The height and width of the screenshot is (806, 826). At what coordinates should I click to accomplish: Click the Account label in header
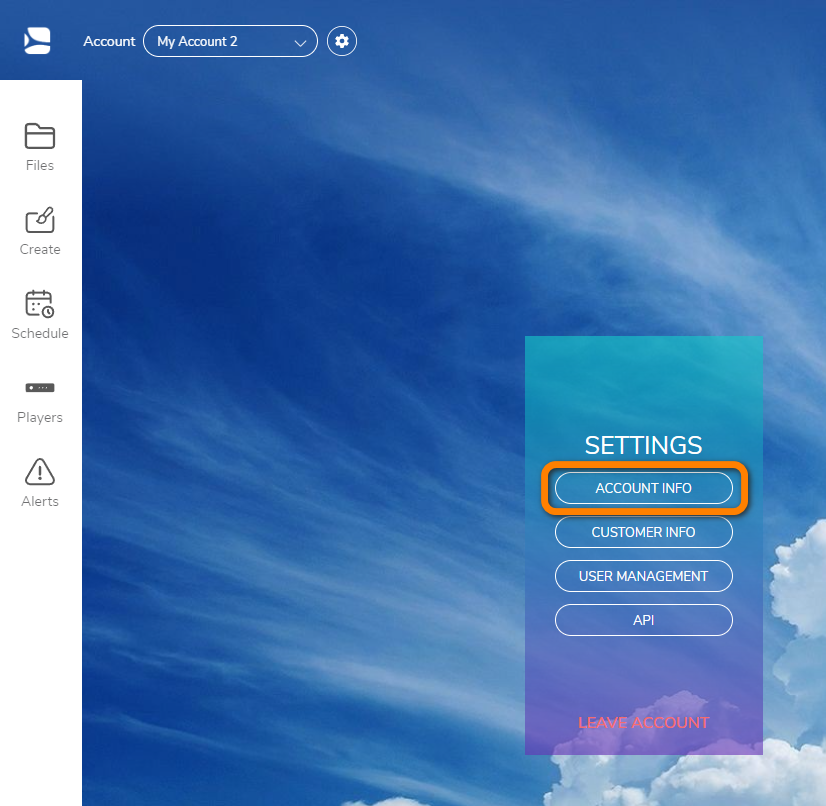(109, 41)
